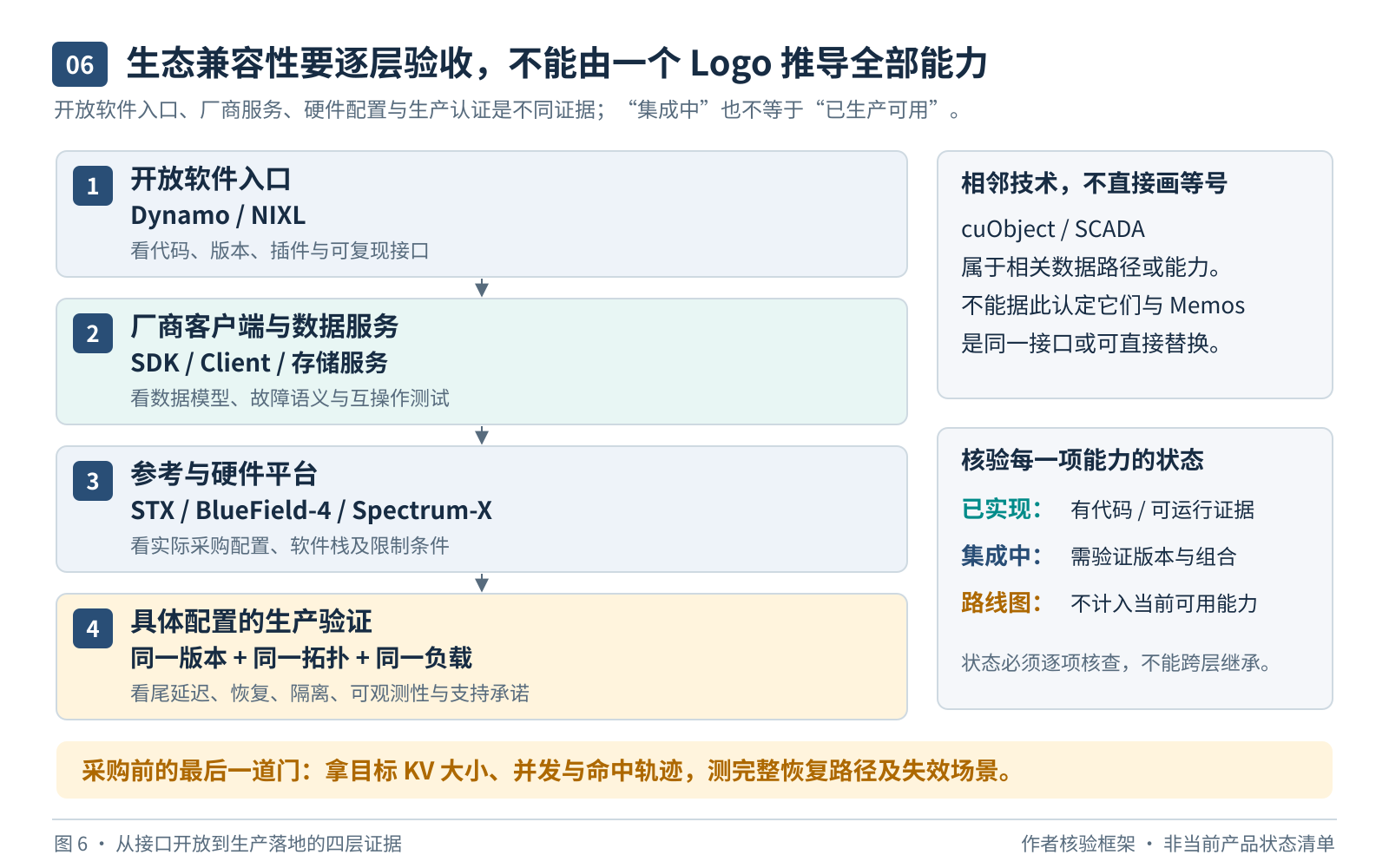
Task: Click the 06 slide number badge
Action: (80, 64)
